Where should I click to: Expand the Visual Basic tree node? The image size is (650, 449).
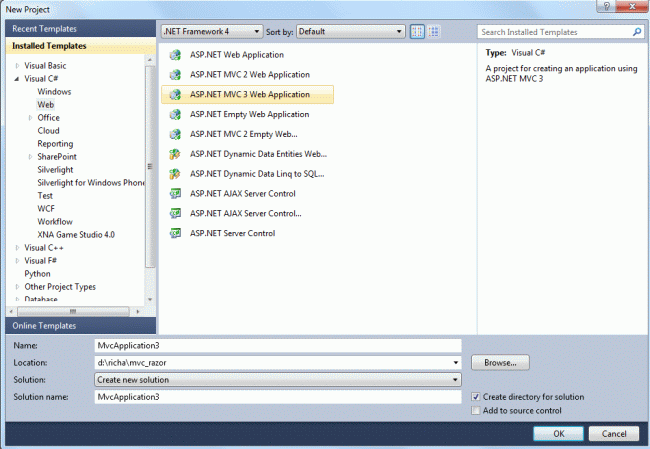coord(17,66)
